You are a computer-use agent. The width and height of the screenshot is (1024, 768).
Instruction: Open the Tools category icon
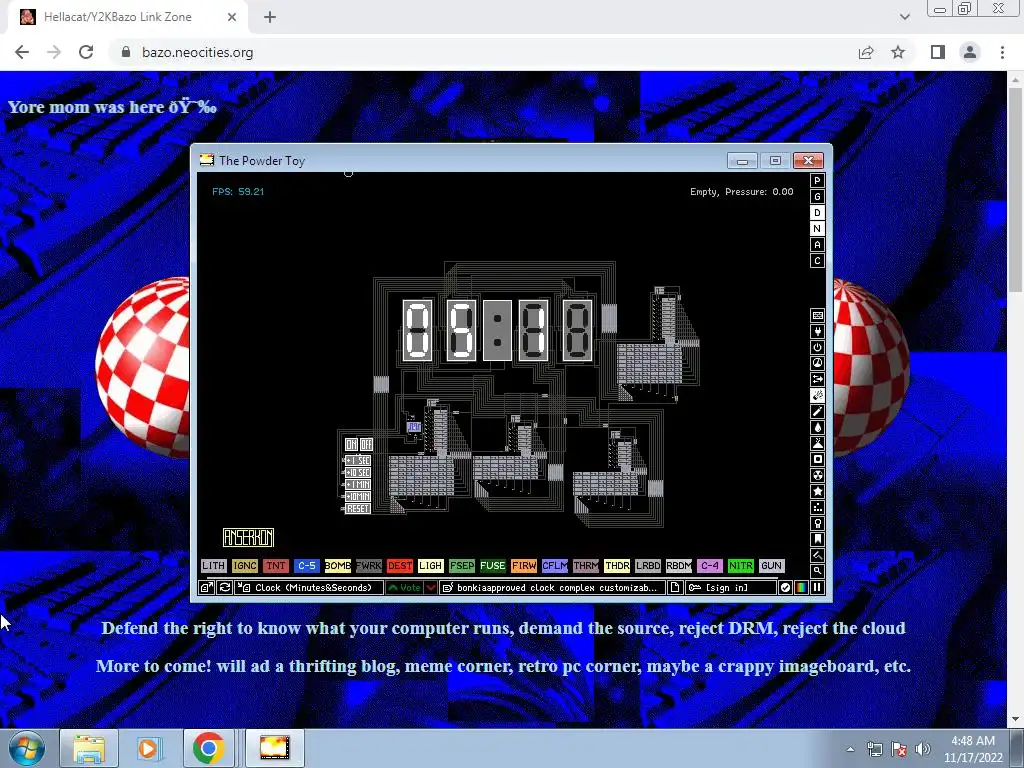[x=817, y=524]
